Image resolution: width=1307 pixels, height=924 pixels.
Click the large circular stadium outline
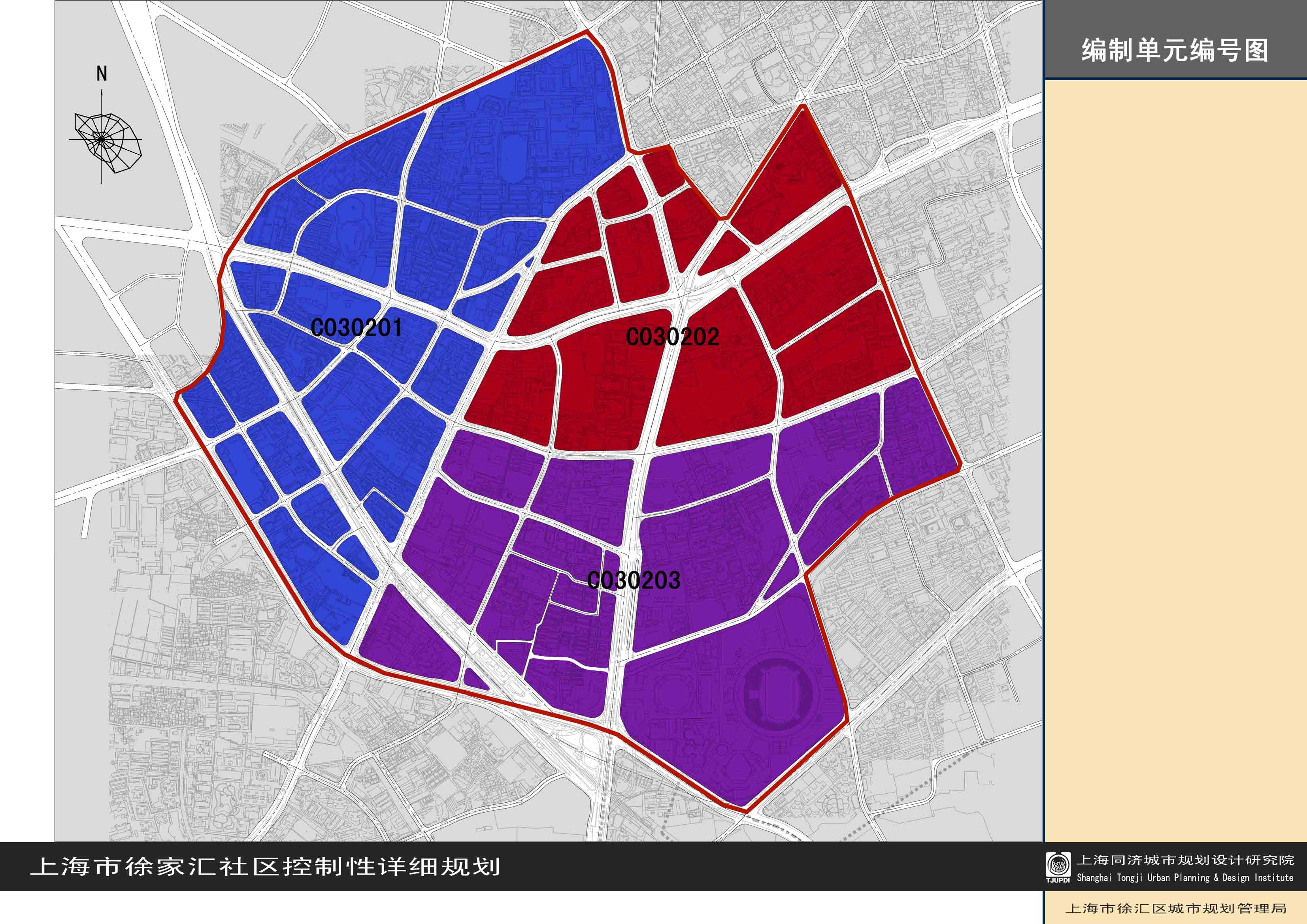(x=777, y=694)
